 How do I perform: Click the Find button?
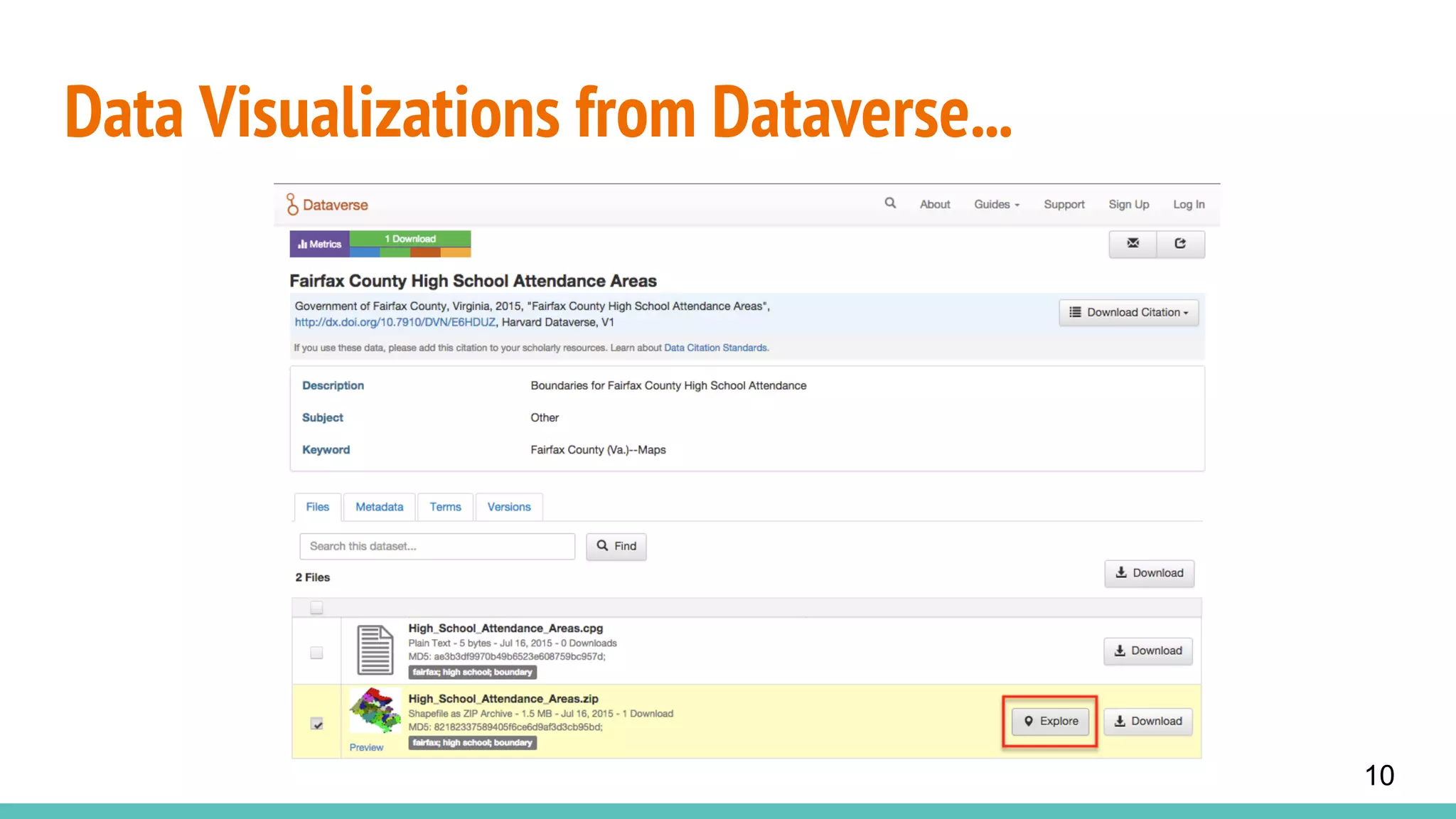[616, 546]
